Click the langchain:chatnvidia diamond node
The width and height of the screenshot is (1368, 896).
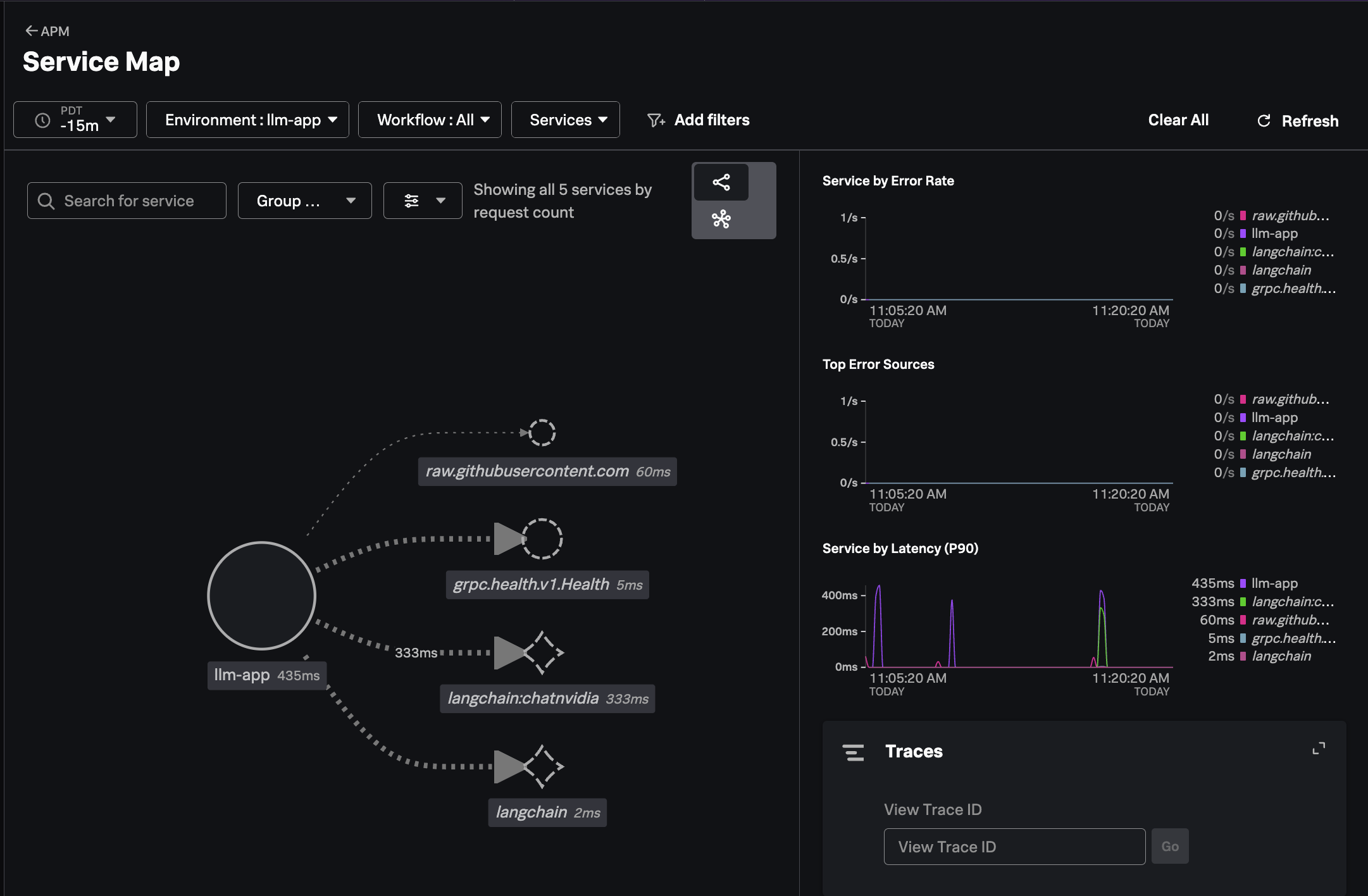(543, 652)
